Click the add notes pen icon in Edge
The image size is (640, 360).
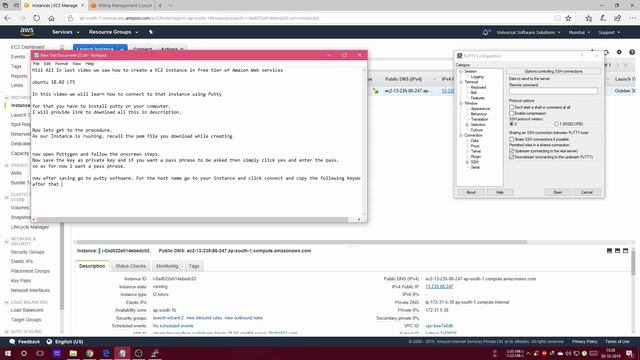pos(603,18)
